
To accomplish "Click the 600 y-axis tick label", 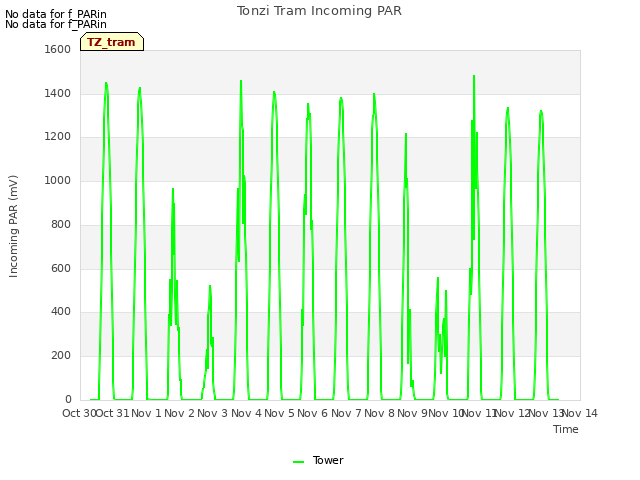I will tap(61, 269).
